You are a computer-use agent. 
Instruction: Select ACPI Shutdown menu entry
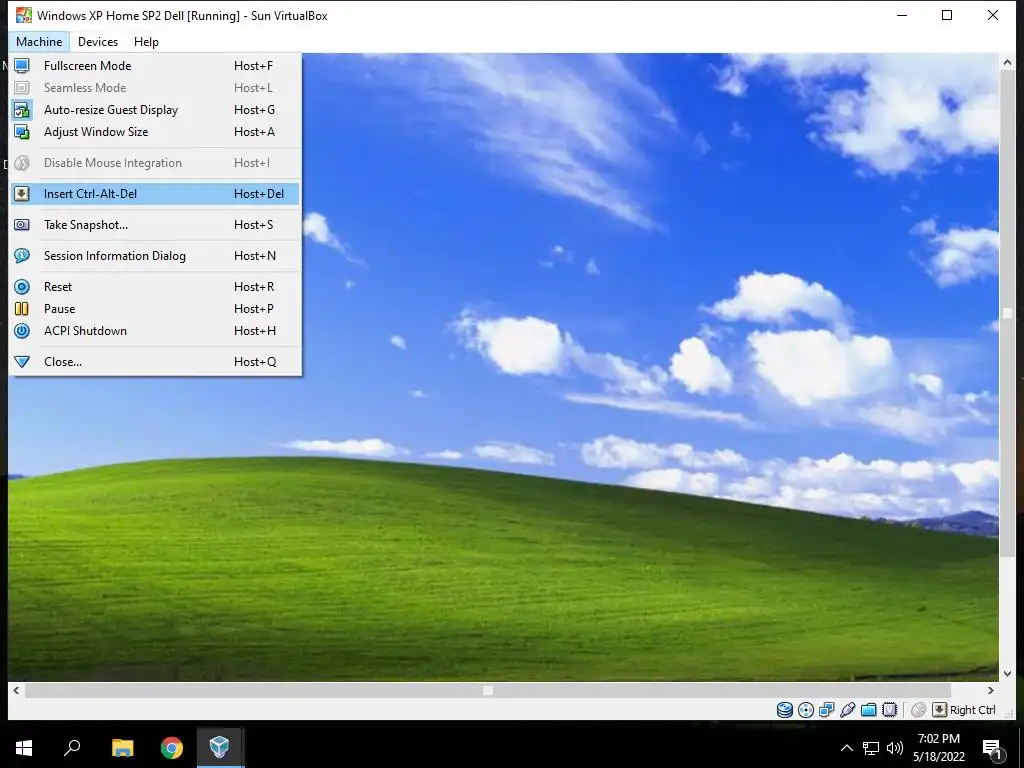[155, 331]
